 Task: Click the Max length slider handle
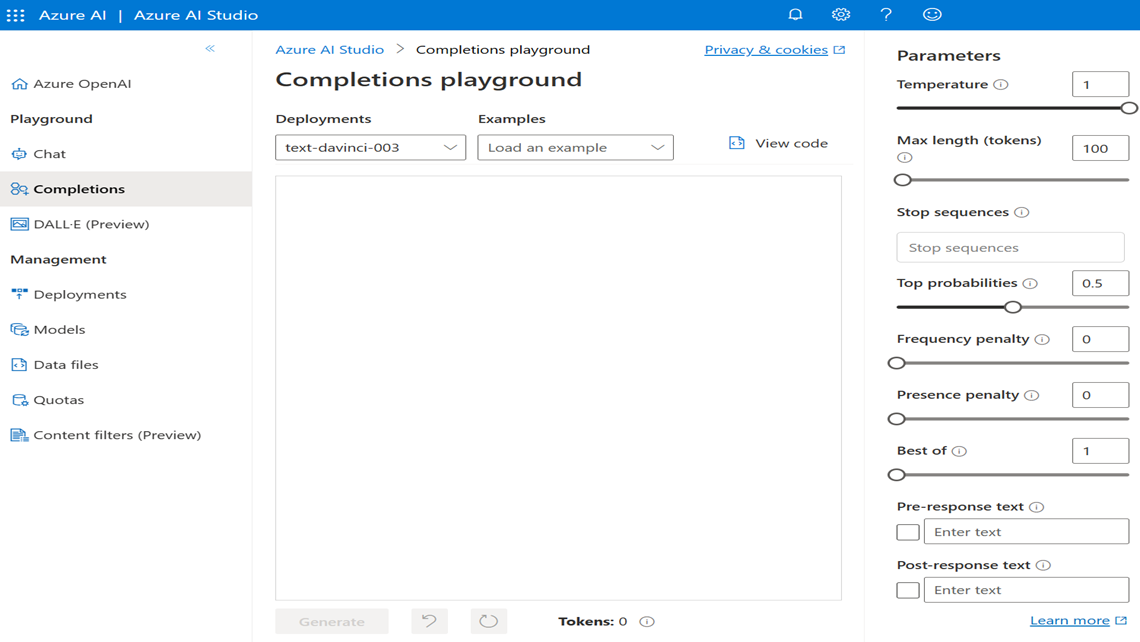click(x=902, y=180)
